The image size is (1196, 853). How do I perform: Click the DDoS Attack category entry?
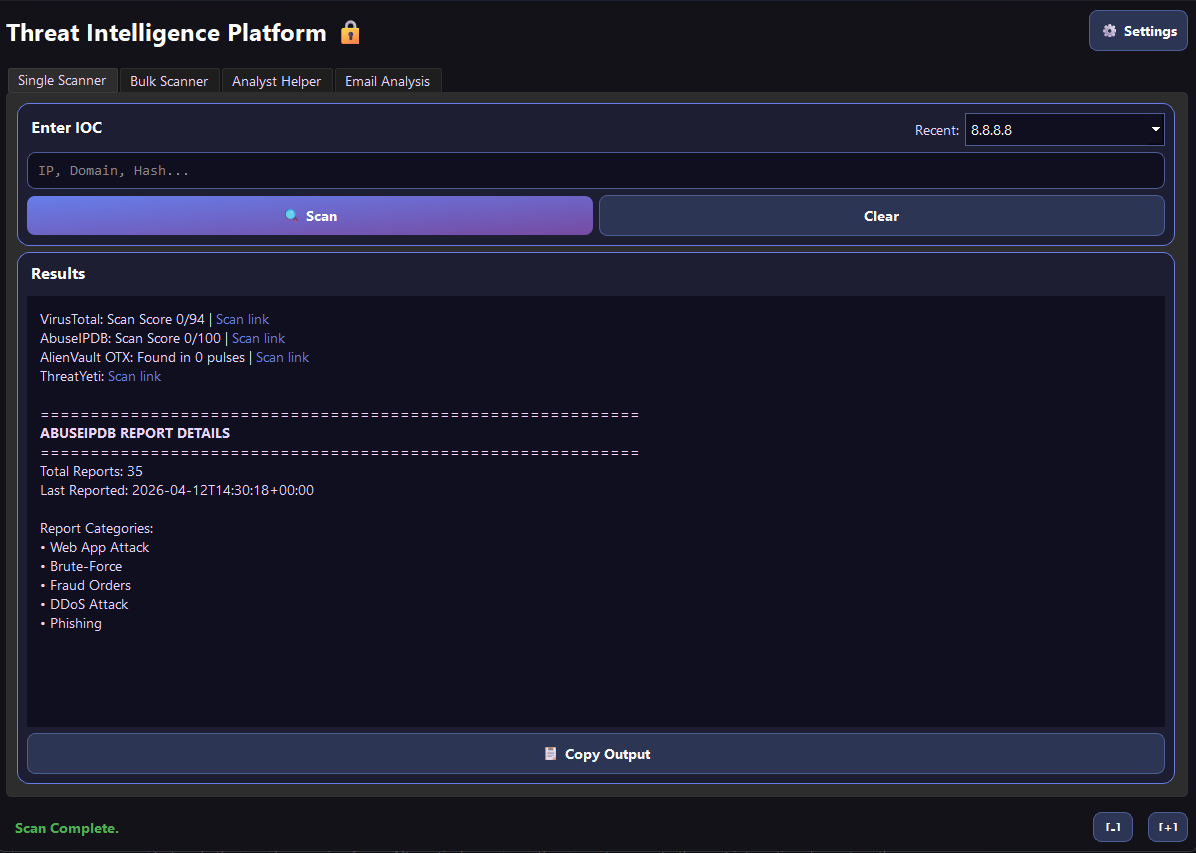(x=88, y=605)
